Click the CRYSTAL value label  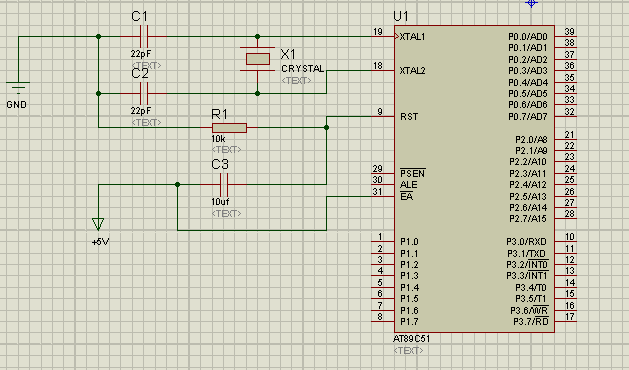coord(302,69)
